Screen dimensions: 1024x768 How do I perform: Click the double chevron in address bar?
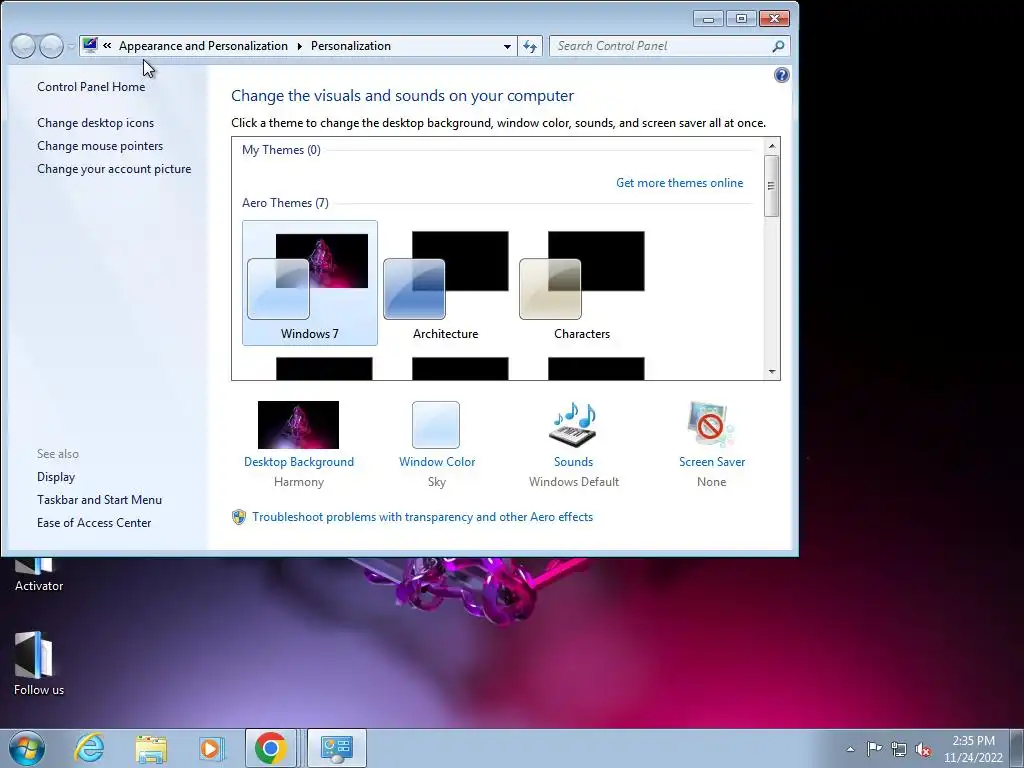click(x=107, y=46)
